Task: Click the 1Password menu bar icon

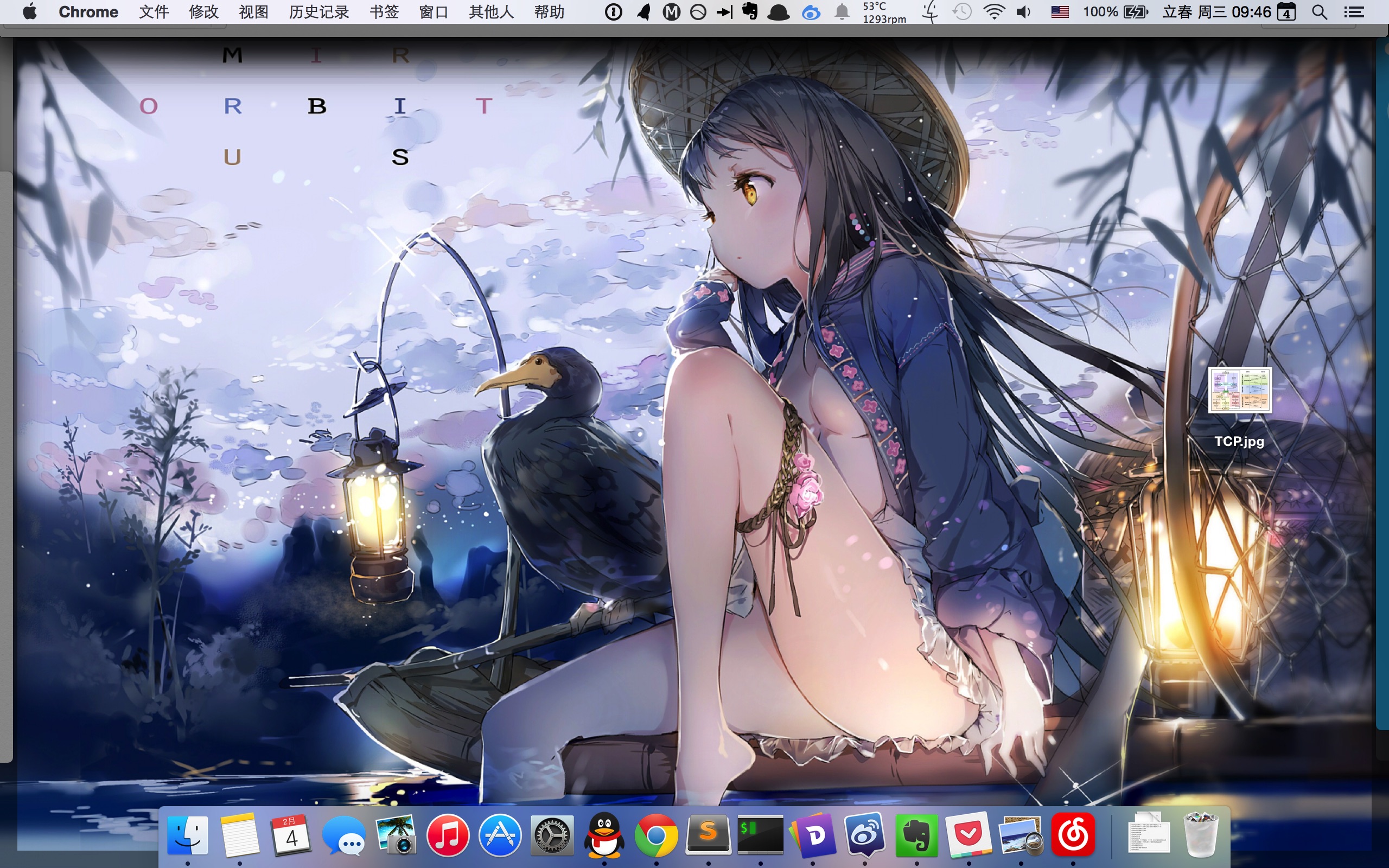Action: [x=613, y=12]
